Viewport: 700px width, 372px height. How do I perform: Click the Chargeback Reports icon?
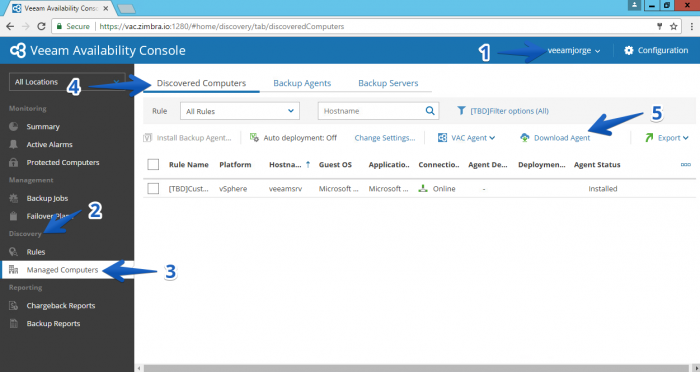pos(14,305)
